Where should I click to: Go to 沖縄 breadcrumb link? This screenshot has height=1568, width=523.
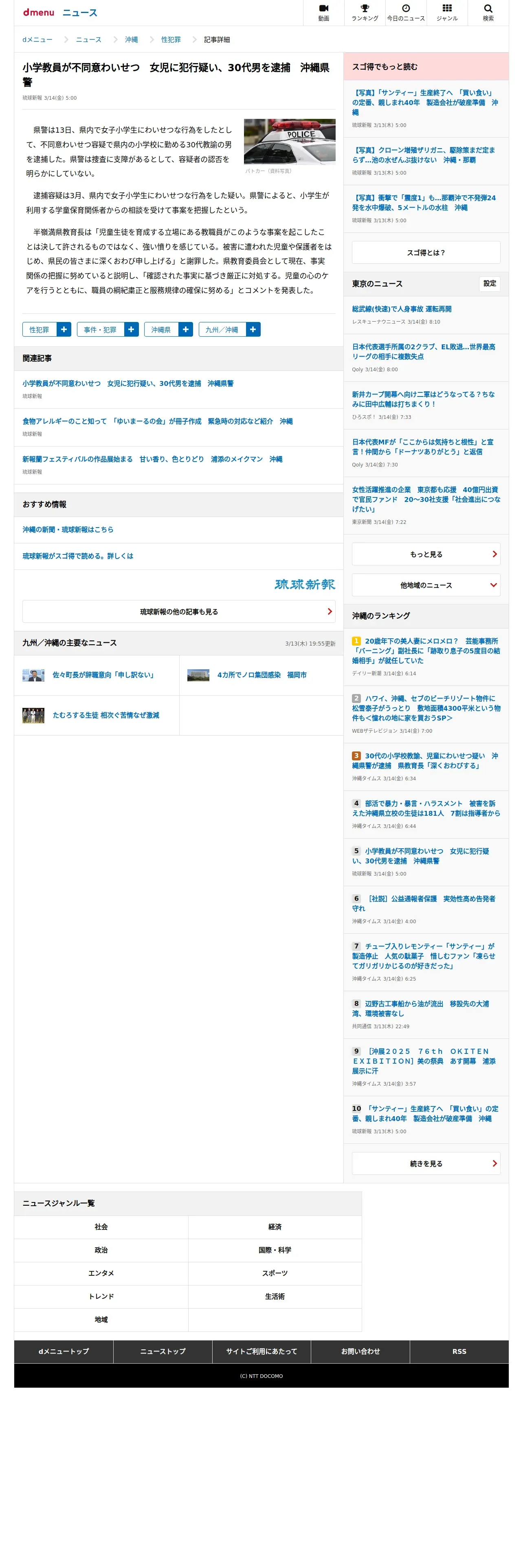click(132, 39)
